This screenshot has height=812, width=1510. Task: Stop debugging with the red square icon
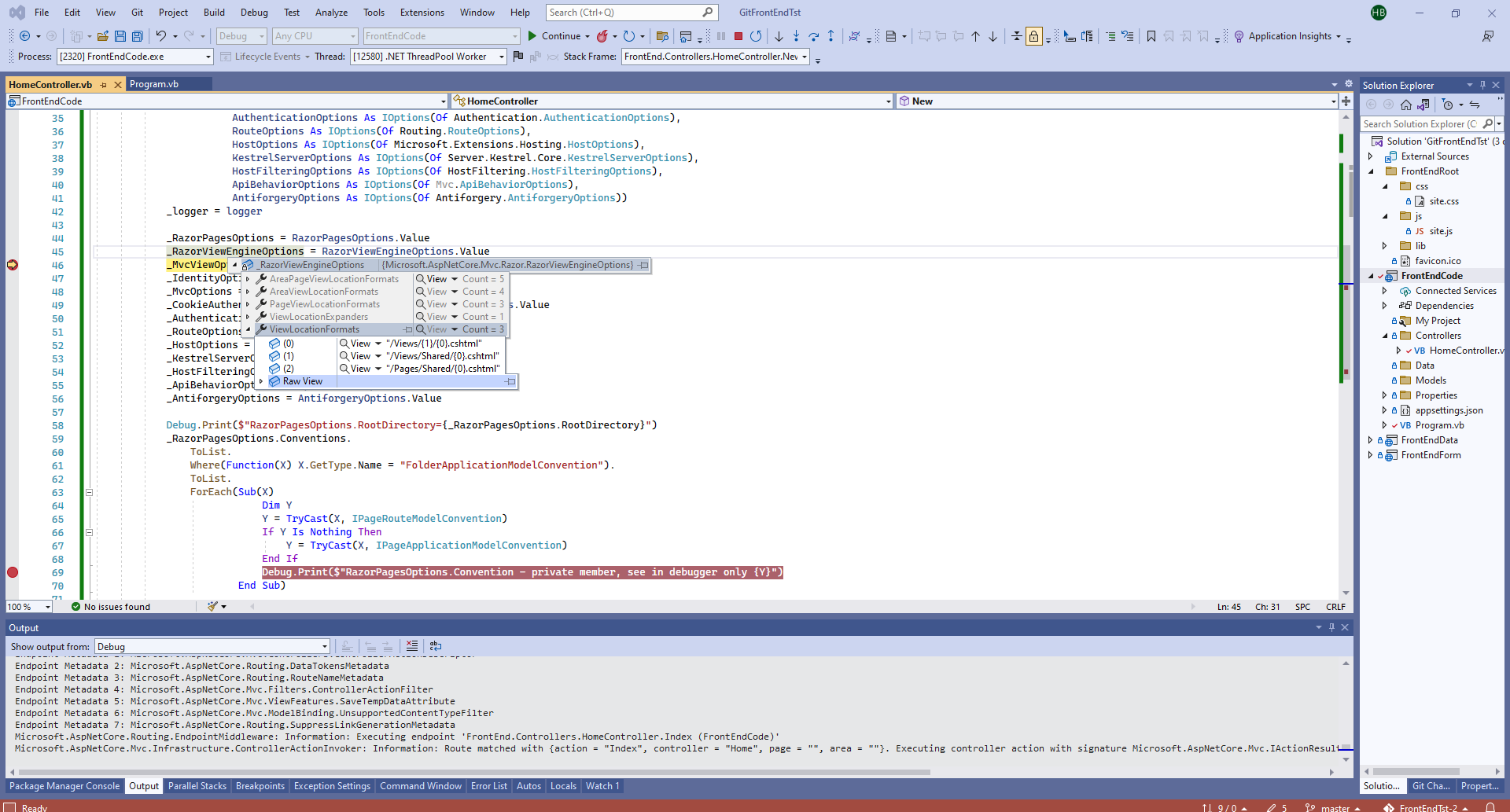click(738, 36)
